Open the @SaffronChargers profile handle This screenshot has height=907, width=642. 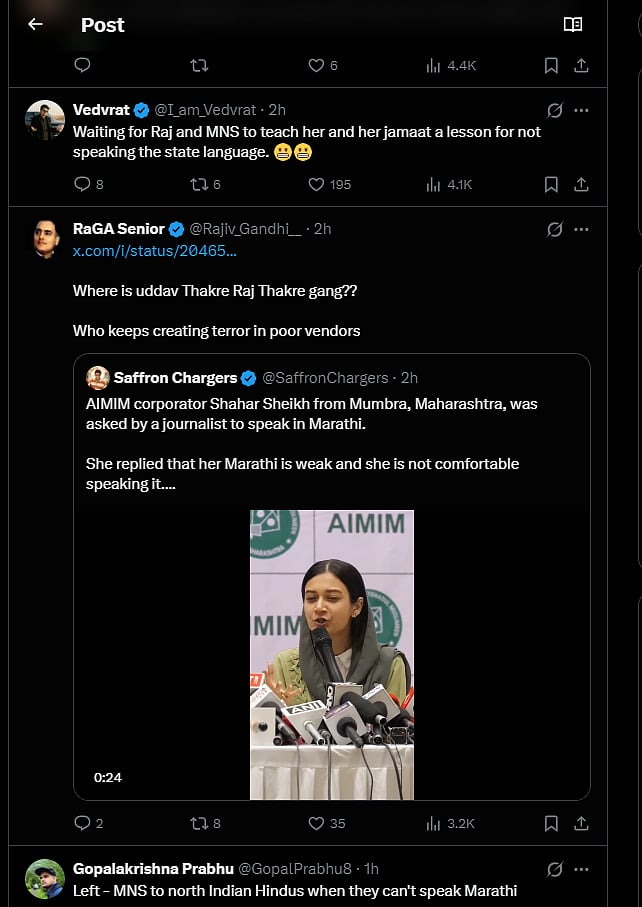[x=325, y=378]
